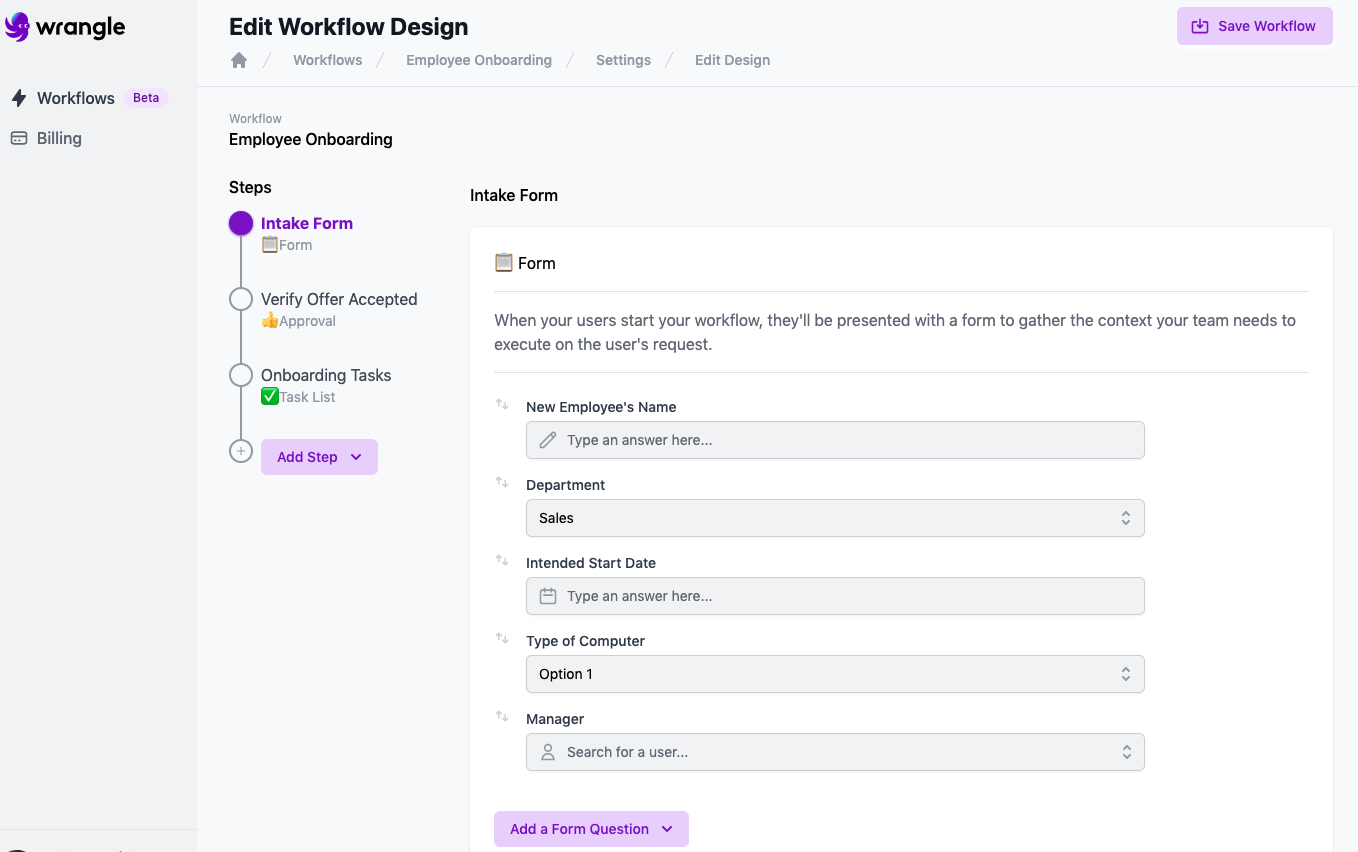This screenshot has height=852, width=1358.
Task: Select the Onboarding Tasks step circle
Action: pyautogui.click(x=240, y=374)
